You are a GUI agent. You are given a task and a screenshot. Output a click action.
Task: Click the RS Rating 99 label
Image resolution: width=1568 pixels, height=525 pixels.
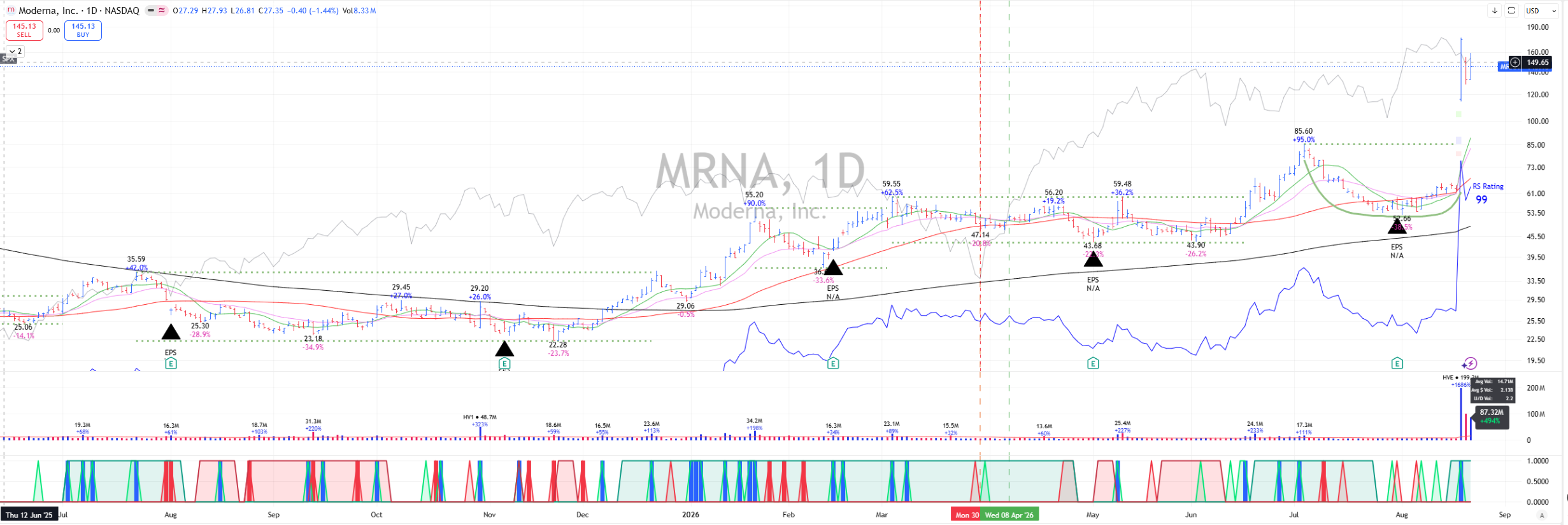click(x=1487, y=193)
